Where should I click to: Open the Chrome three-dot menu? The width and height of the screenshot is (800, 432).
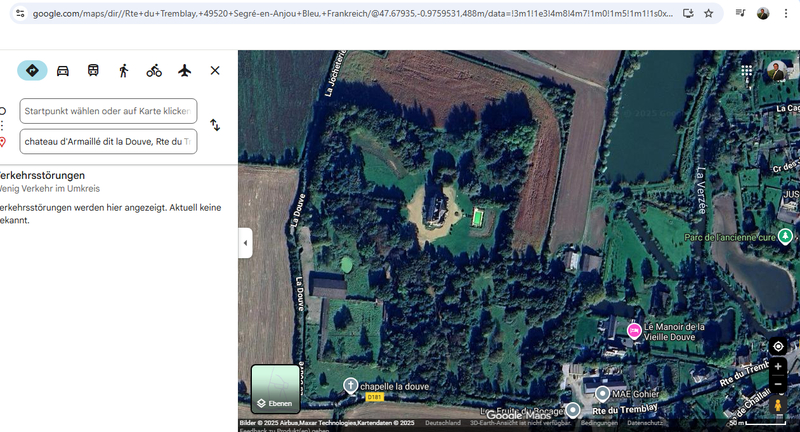786,14
